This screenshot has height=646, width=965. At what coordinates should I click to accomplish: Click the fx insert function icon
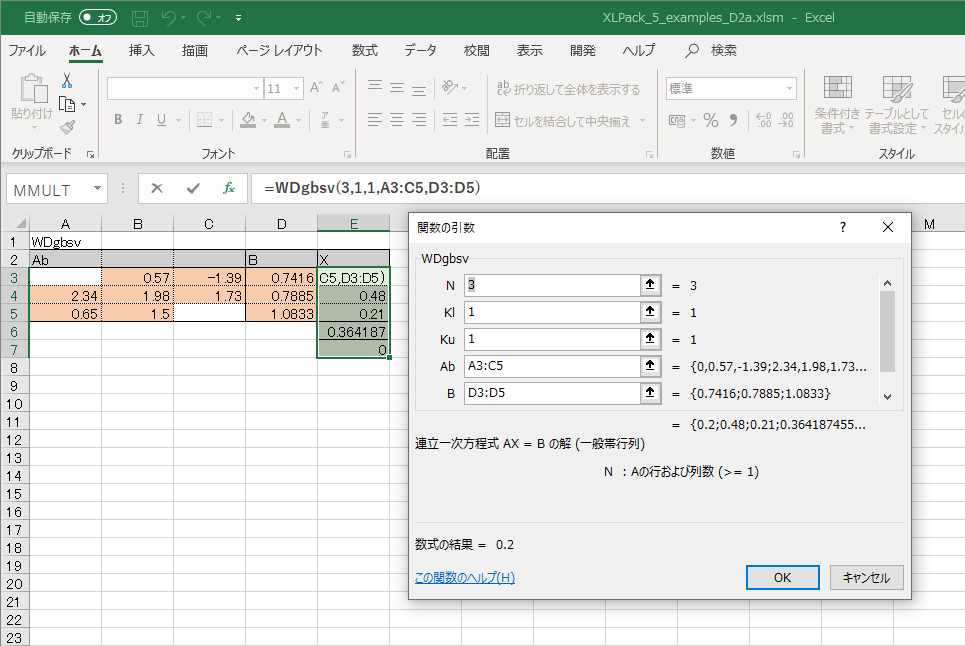click(x=228, y=188)
